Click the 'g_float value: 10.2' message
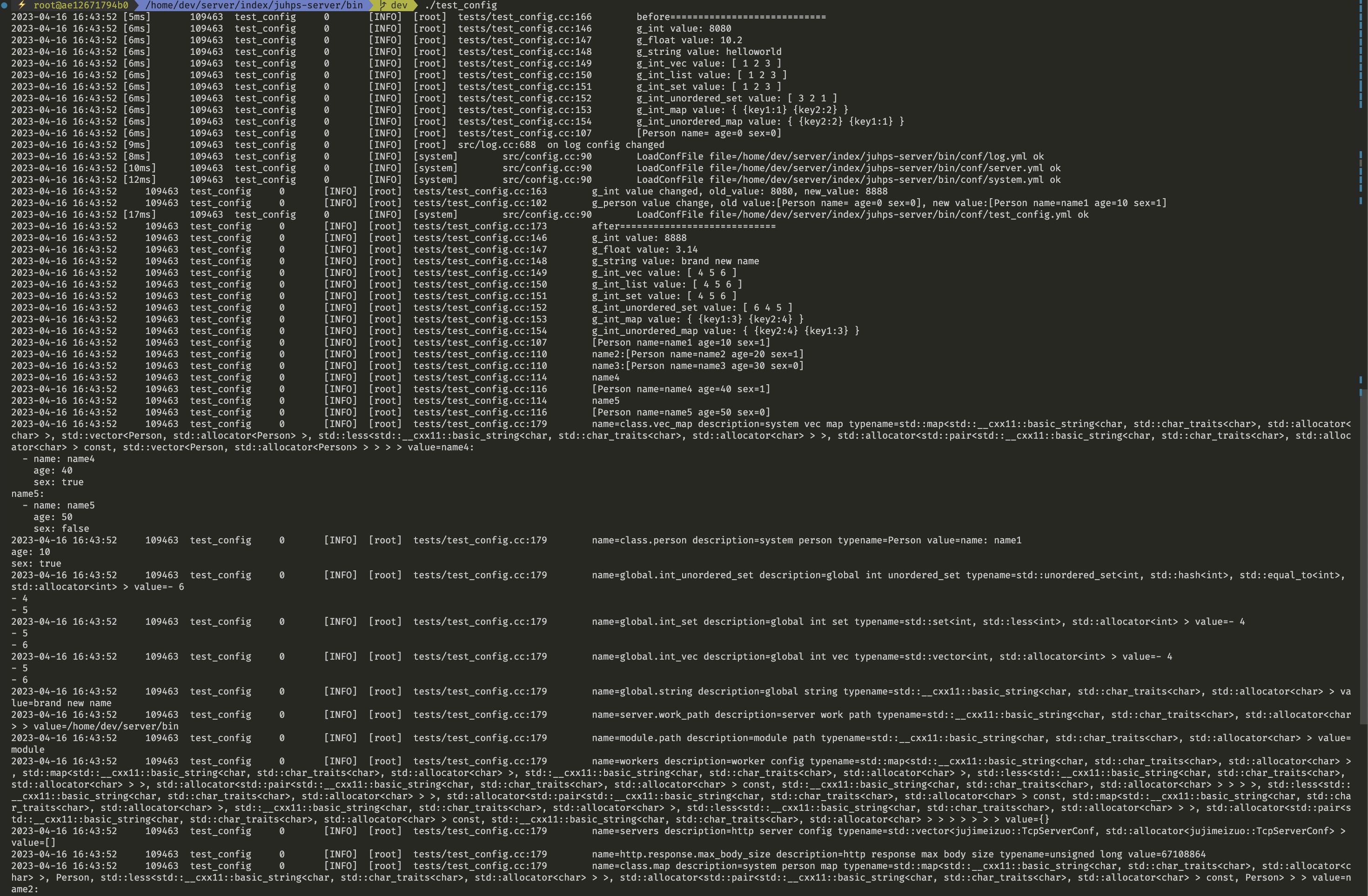This screenshot has height=896, width=1368. 689,40
